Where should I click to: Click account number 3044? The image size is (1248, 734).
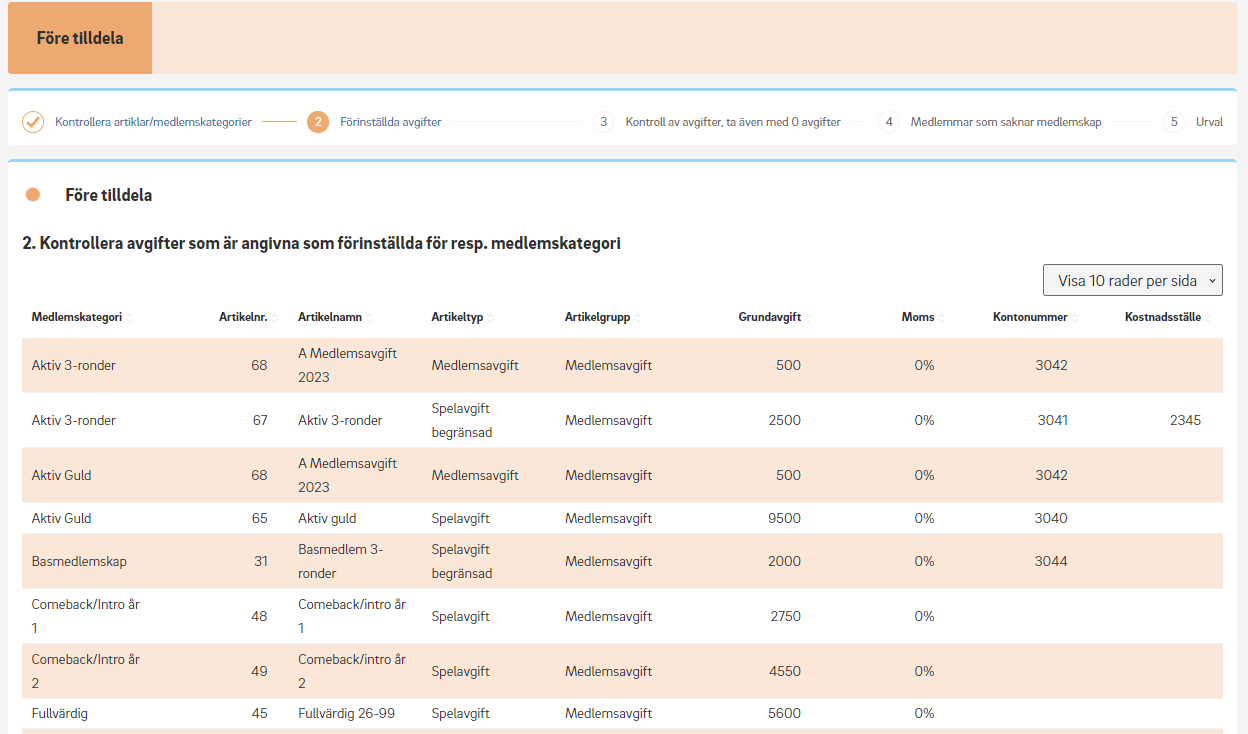click(1052, 561)
